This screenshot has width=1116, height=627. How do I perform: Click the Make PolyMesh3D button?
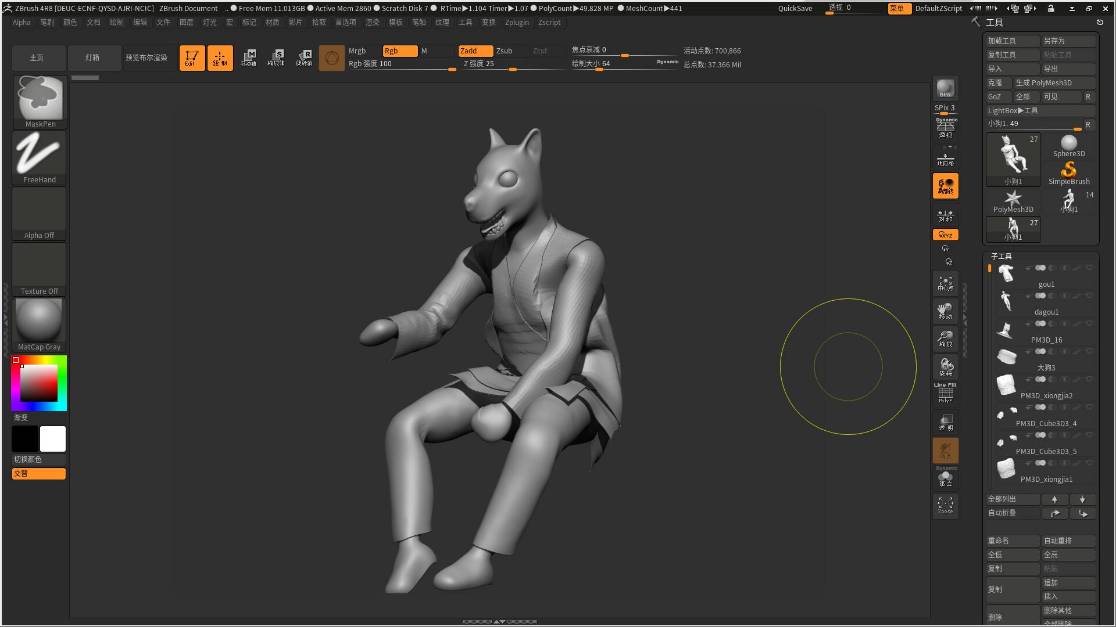coord(1054,83)
